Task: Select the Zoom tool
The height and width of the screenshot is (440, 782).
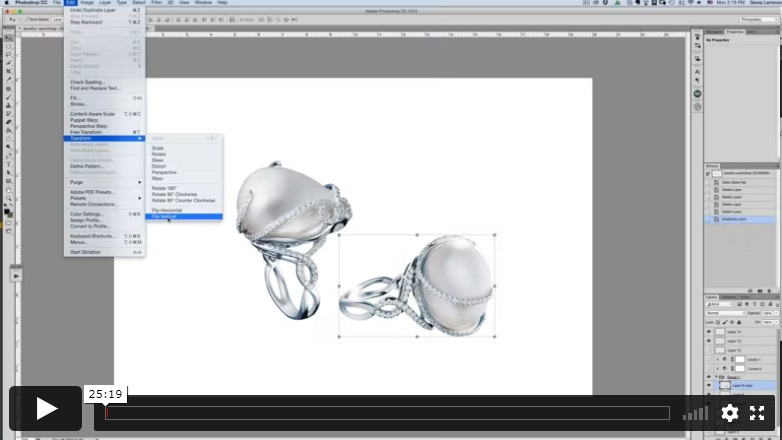Action: (x=9, y=199)
